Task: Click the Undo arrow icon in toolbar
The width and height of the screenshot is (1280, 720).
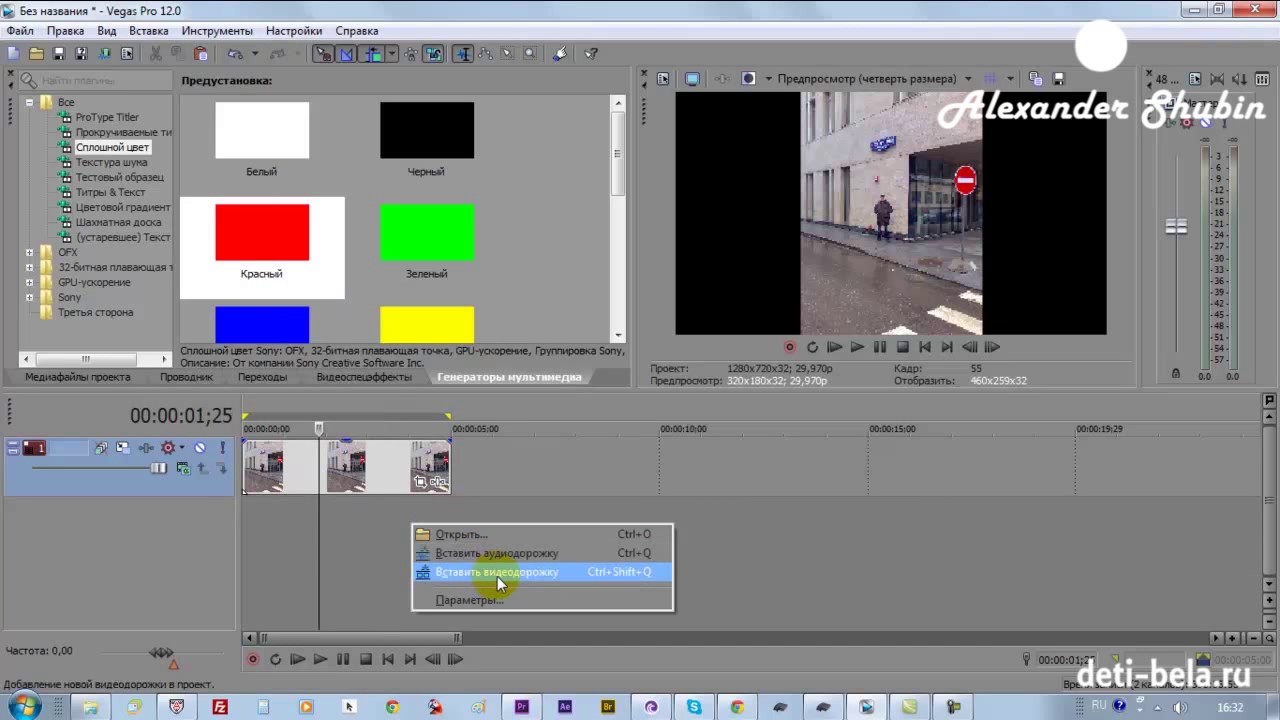Action: (x=235, y=54)
